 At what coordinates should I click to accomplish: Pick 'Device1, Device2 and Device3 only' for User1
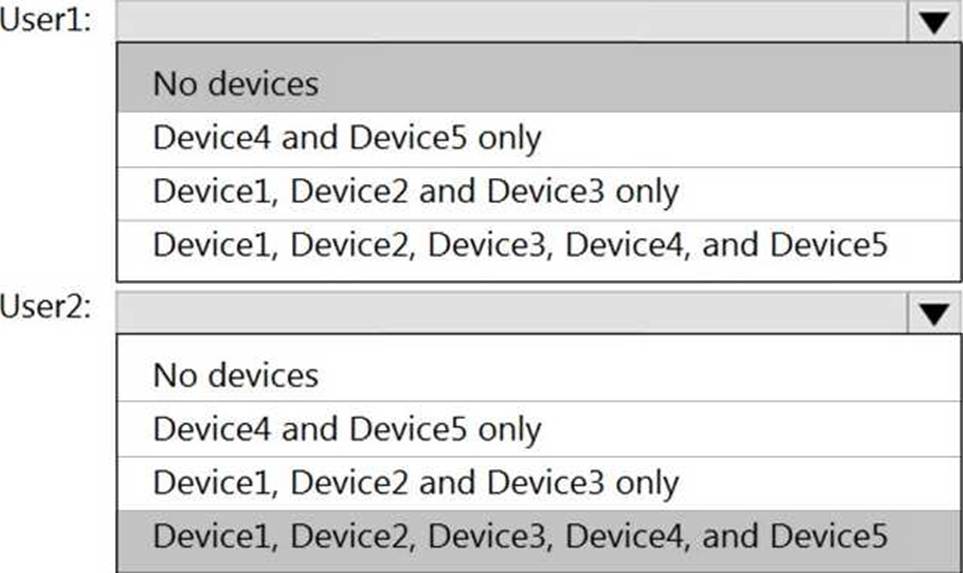coord(415,191)
